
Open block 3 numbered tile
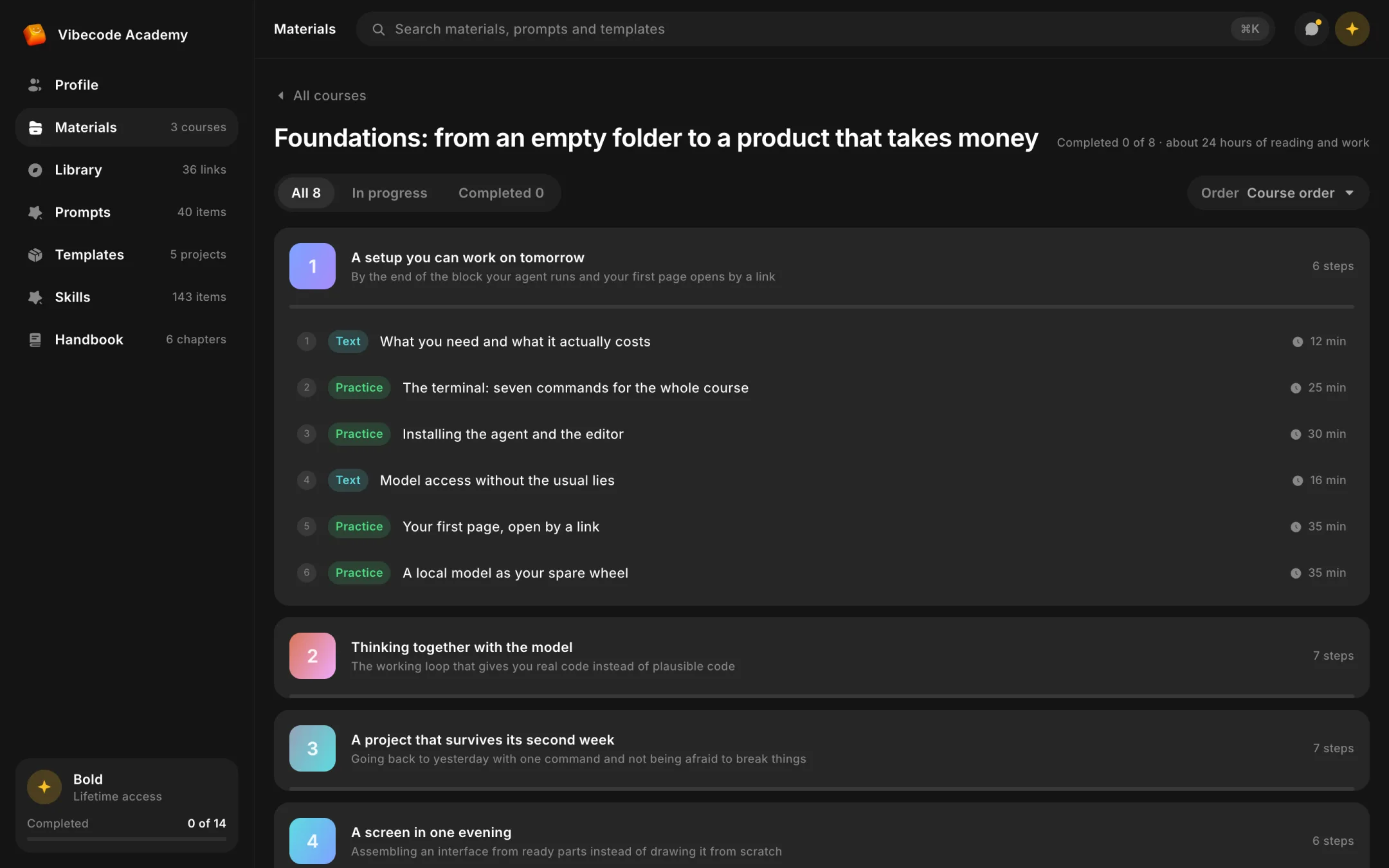pos(313,748)
